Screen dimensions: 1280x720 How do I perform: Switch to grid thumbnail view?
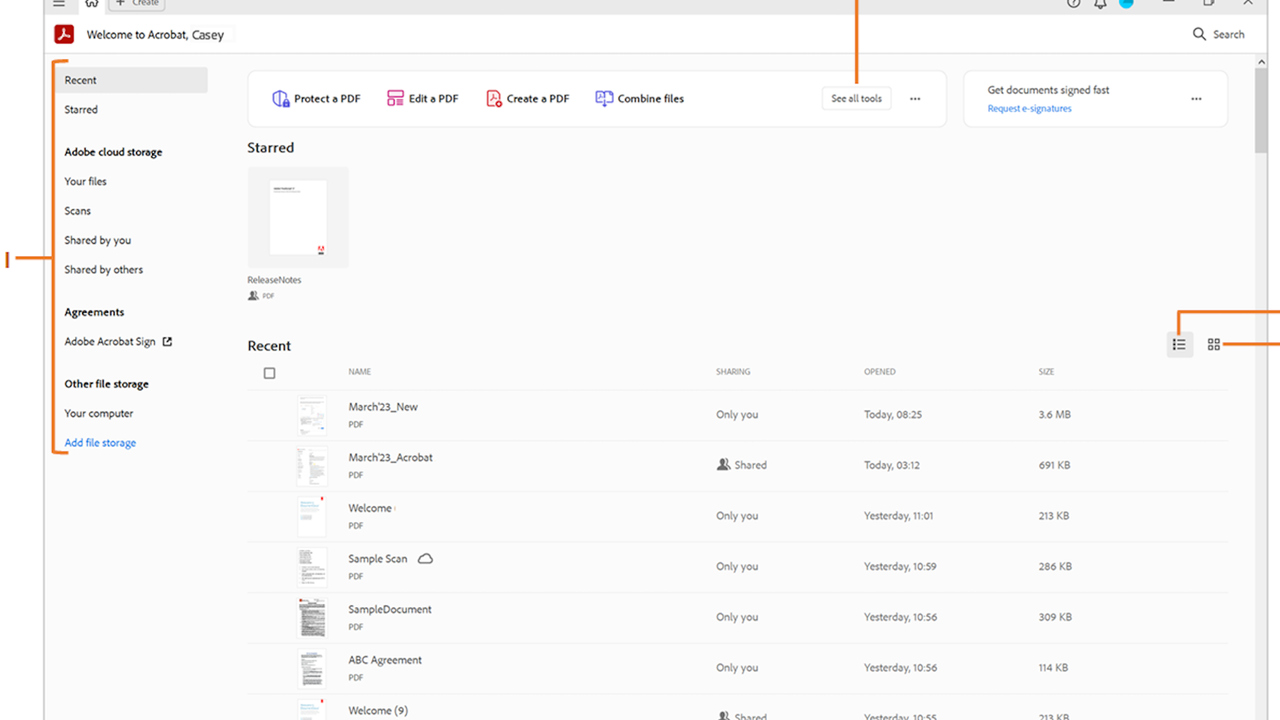tap(1213, 345)
